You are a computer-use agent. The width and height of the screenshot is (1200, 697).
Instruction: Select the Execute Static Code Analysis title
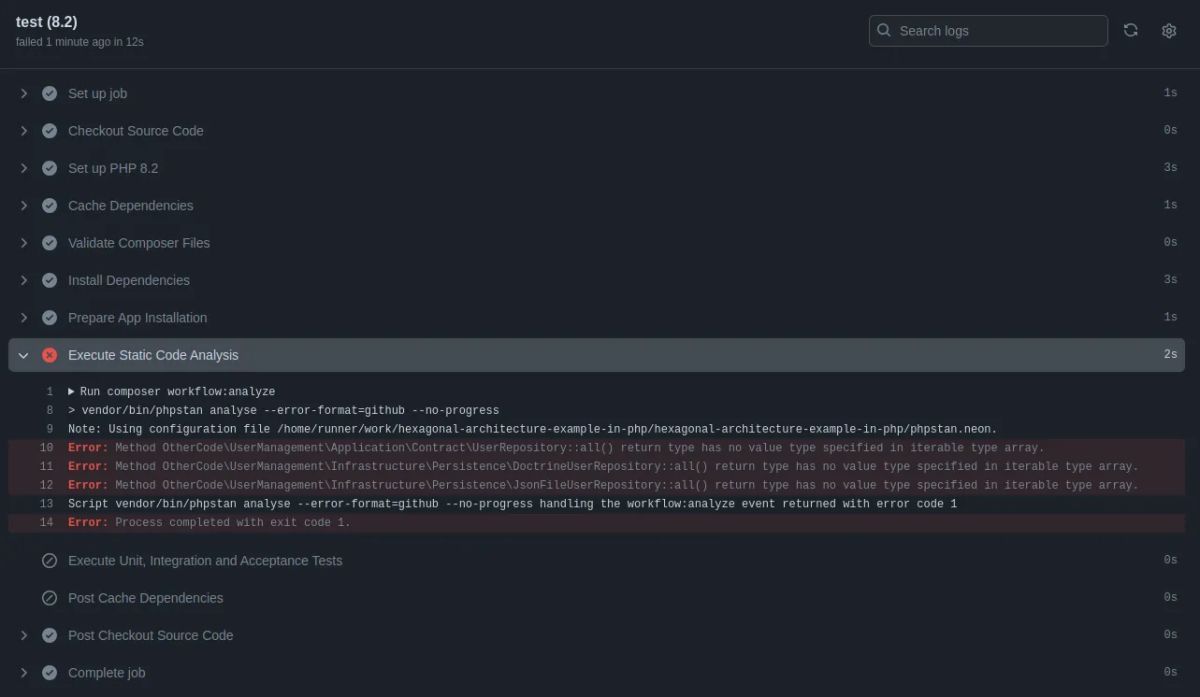coord(153,355)
